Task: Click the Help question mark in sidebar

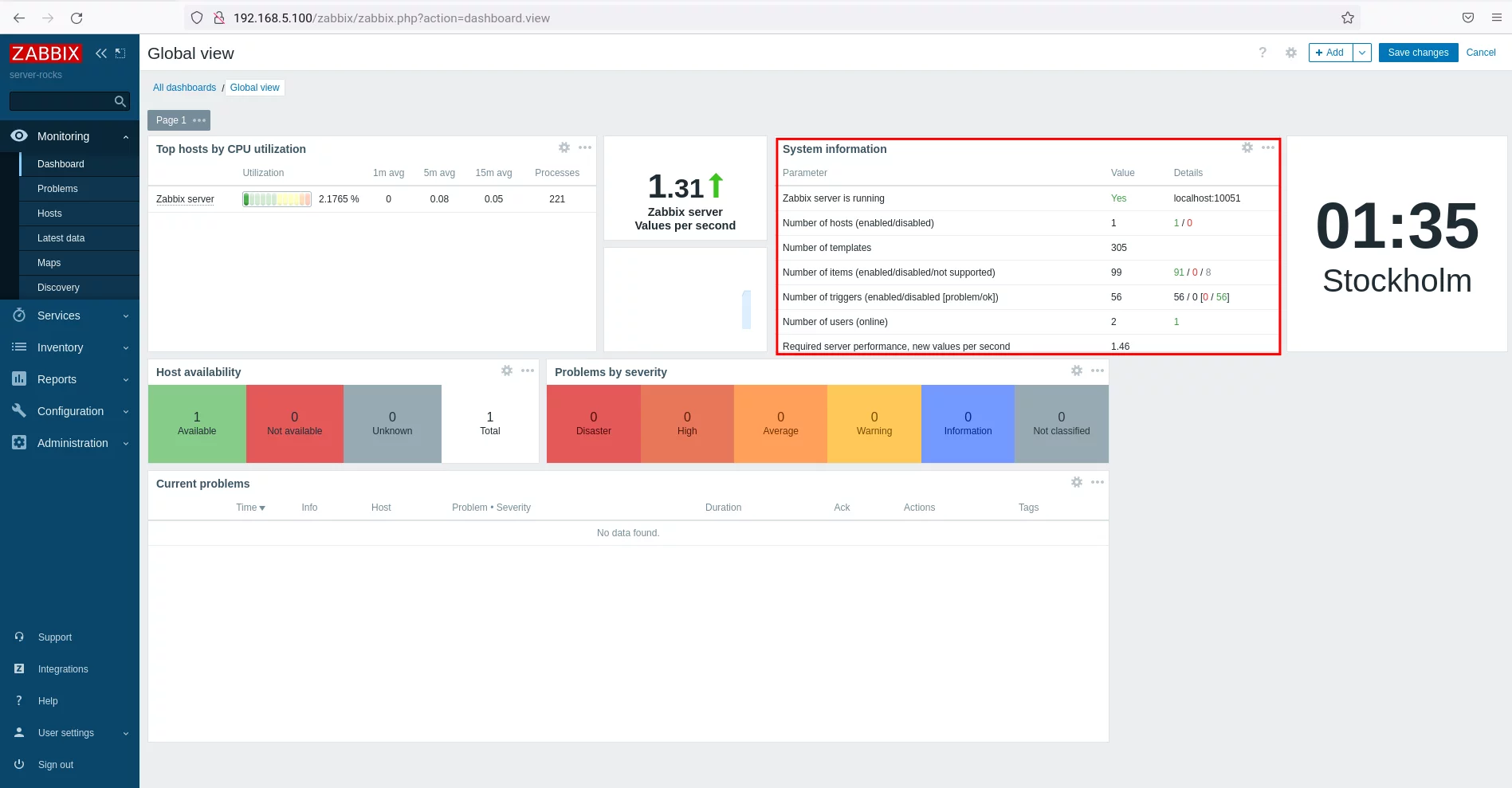Action: pyautogui.click(x=19, y=700)
